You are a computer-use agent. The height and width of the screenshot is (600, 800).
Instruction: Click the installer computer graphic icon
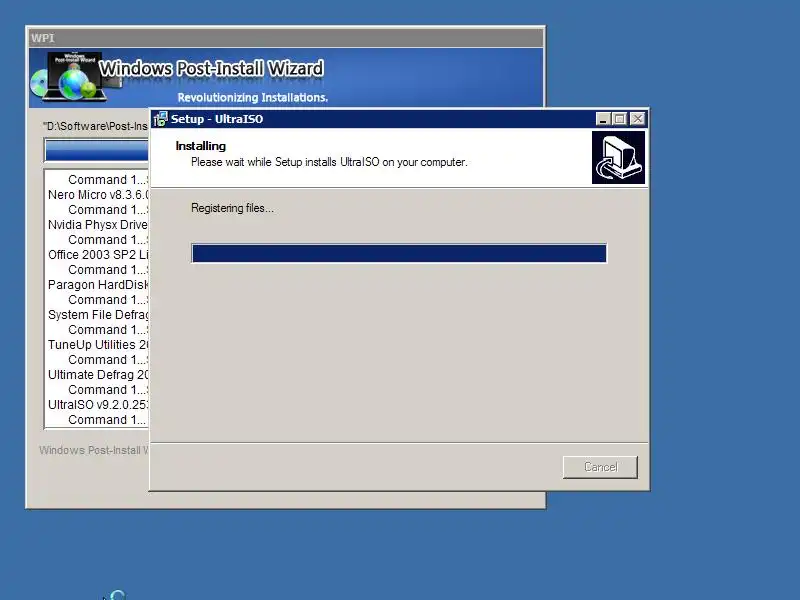click(x=618, y=157)
